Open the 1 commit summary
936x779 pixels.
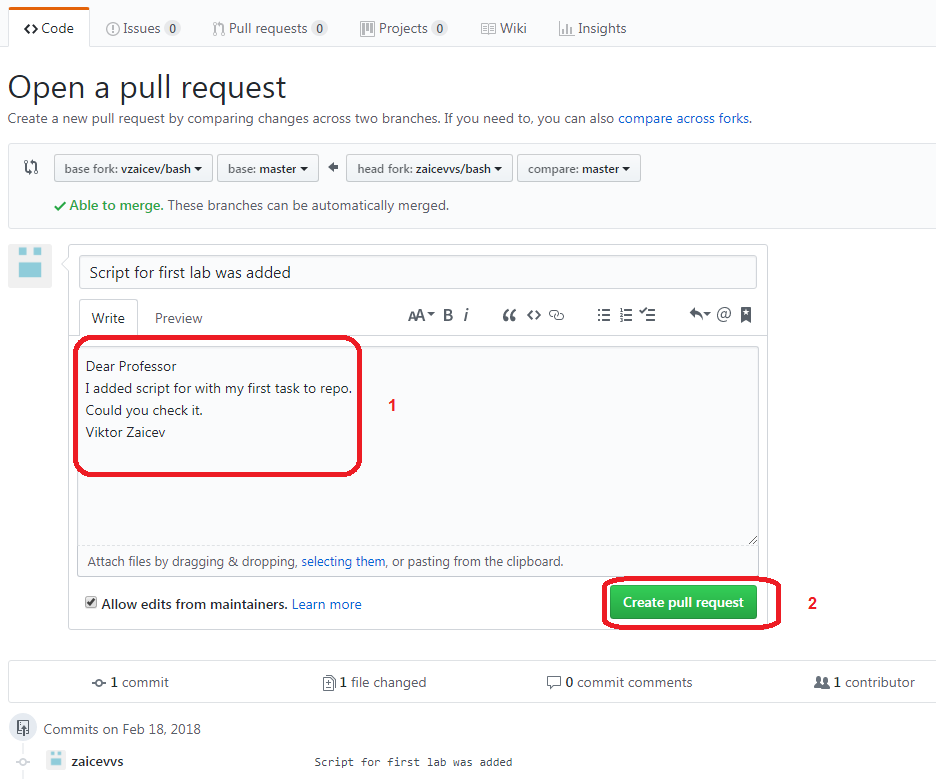click(130, 682)
